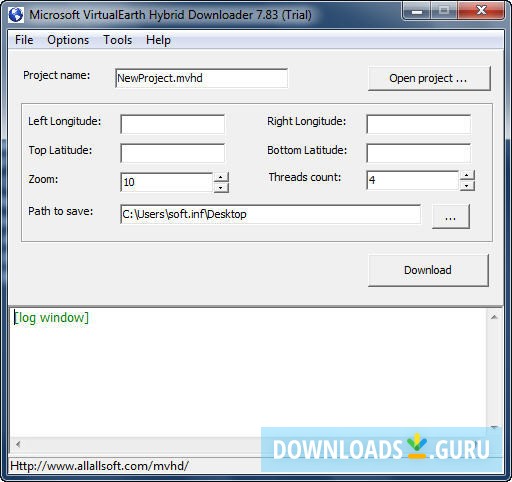The image size is (512, 482).
Task: Click the globe application icon in title bar
Action: [16, 15]
